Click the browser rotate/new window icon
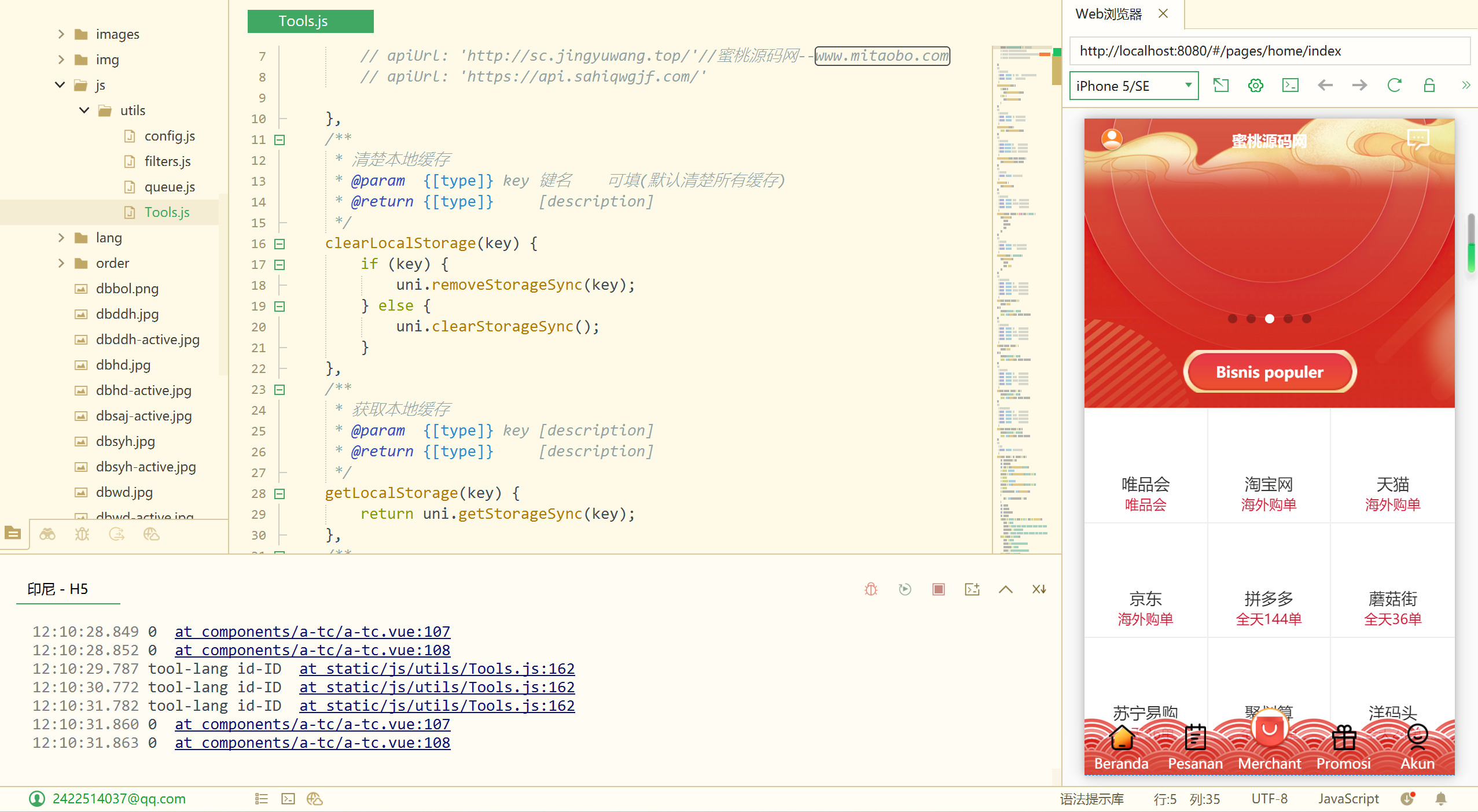This screenshot has width=1478, height=812. (1221, 86)
